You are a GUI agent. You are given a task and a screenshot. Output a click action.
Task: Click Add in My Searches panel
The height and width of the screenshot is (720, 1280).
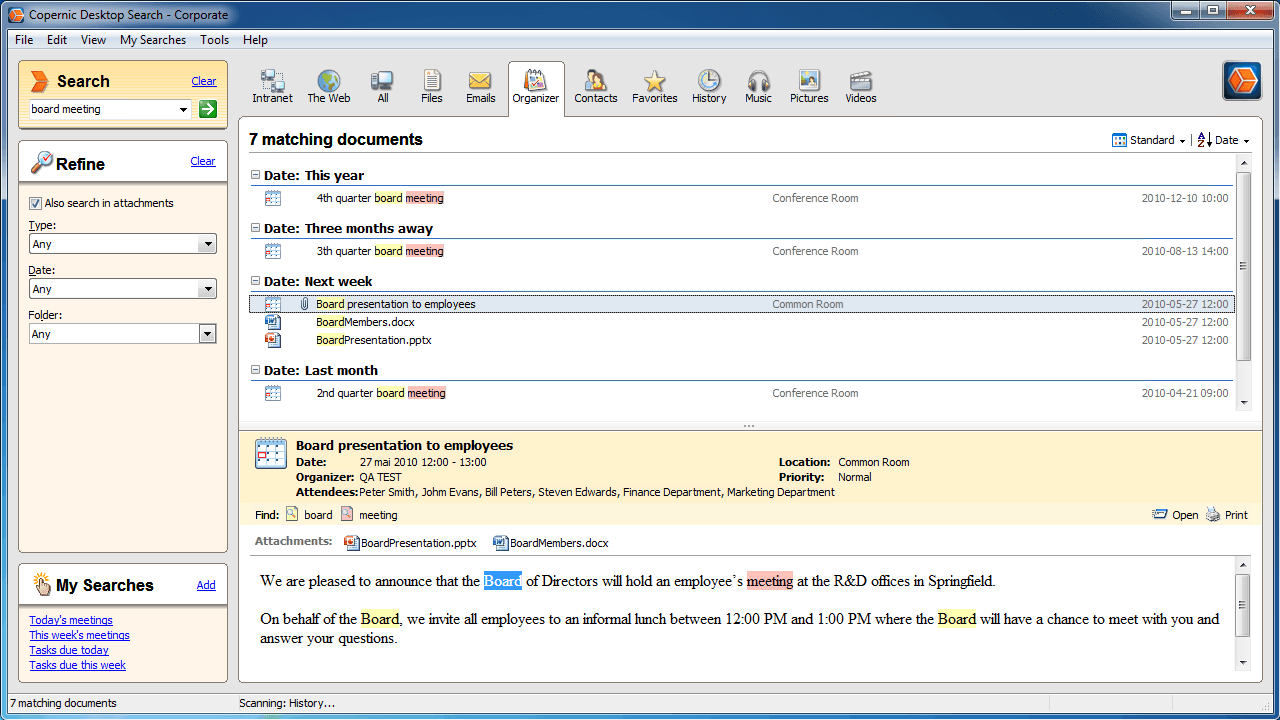(x=206, y=585)
